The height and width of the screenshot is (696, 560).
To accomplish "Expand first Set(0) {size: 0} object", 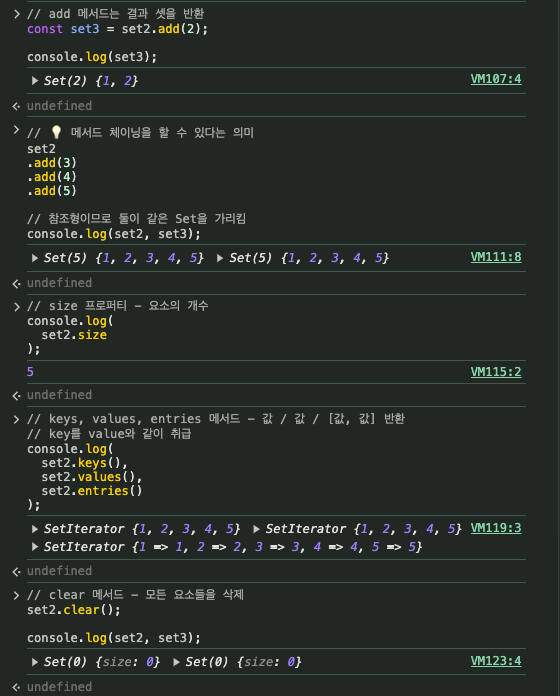I will (x=35, y=662).
